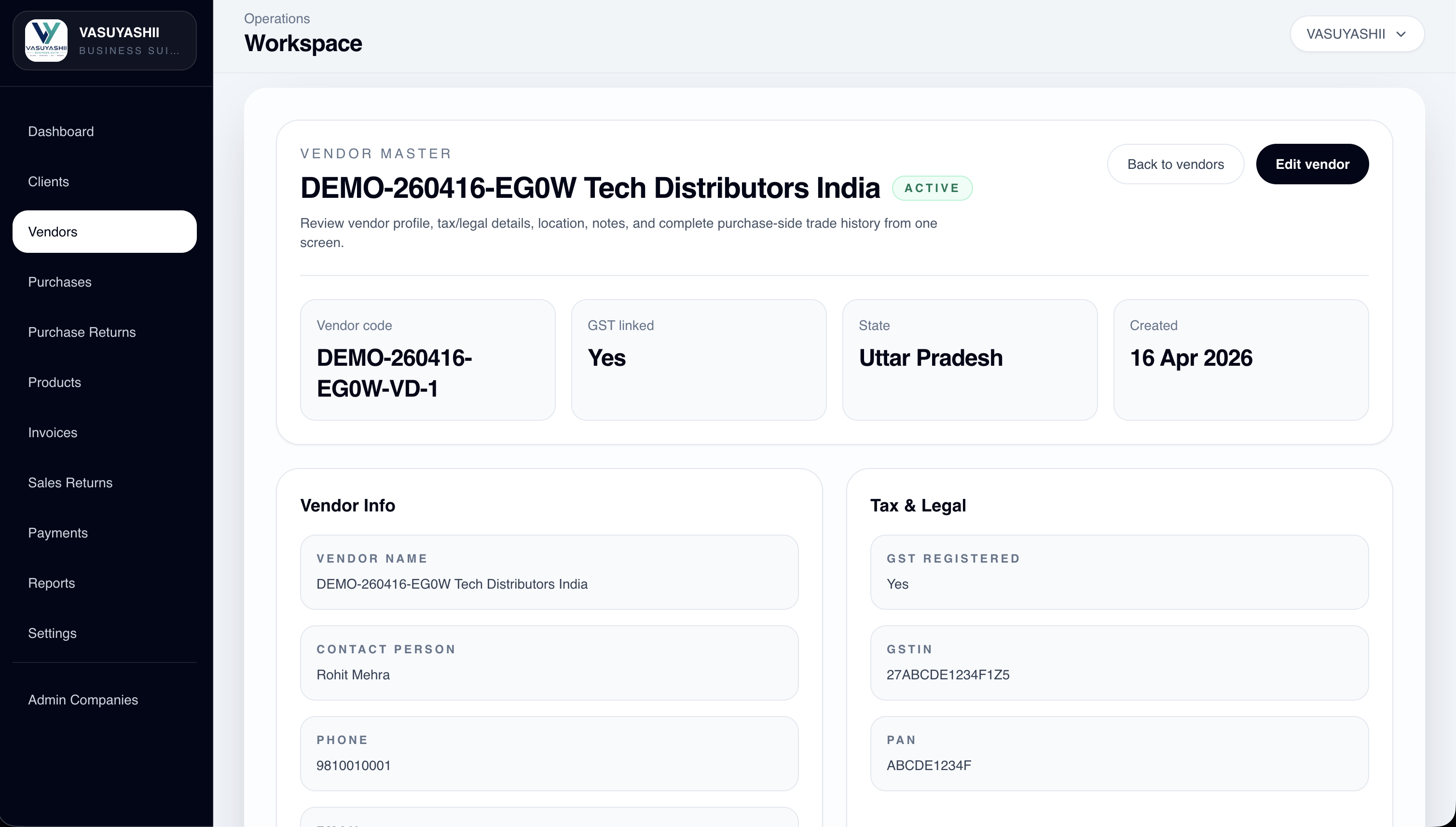Click the Edit vendor button
This screenshot has width=1456, height=827.
pyautogui.click(x=1312, y=164)
